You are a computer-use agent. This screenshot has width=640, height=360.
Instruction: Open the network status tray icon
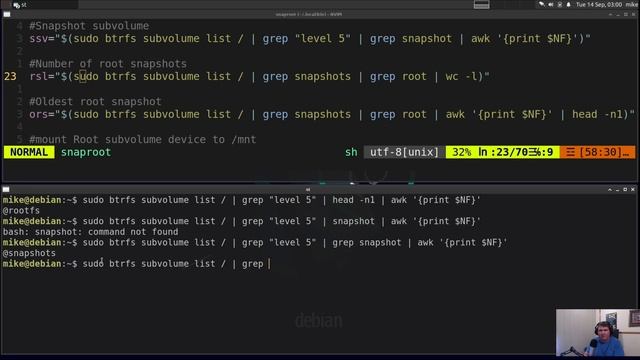(560, 5)
